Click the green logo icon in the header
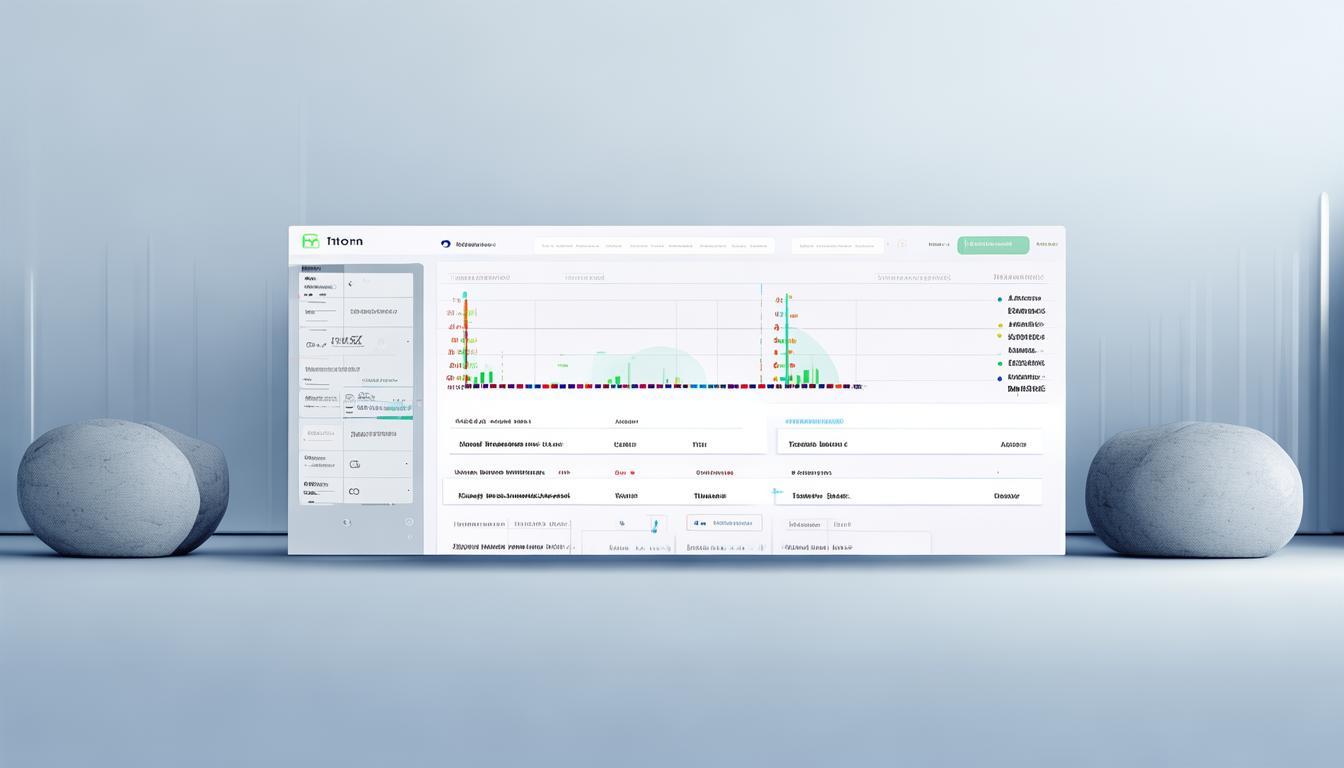 (310, 241)
